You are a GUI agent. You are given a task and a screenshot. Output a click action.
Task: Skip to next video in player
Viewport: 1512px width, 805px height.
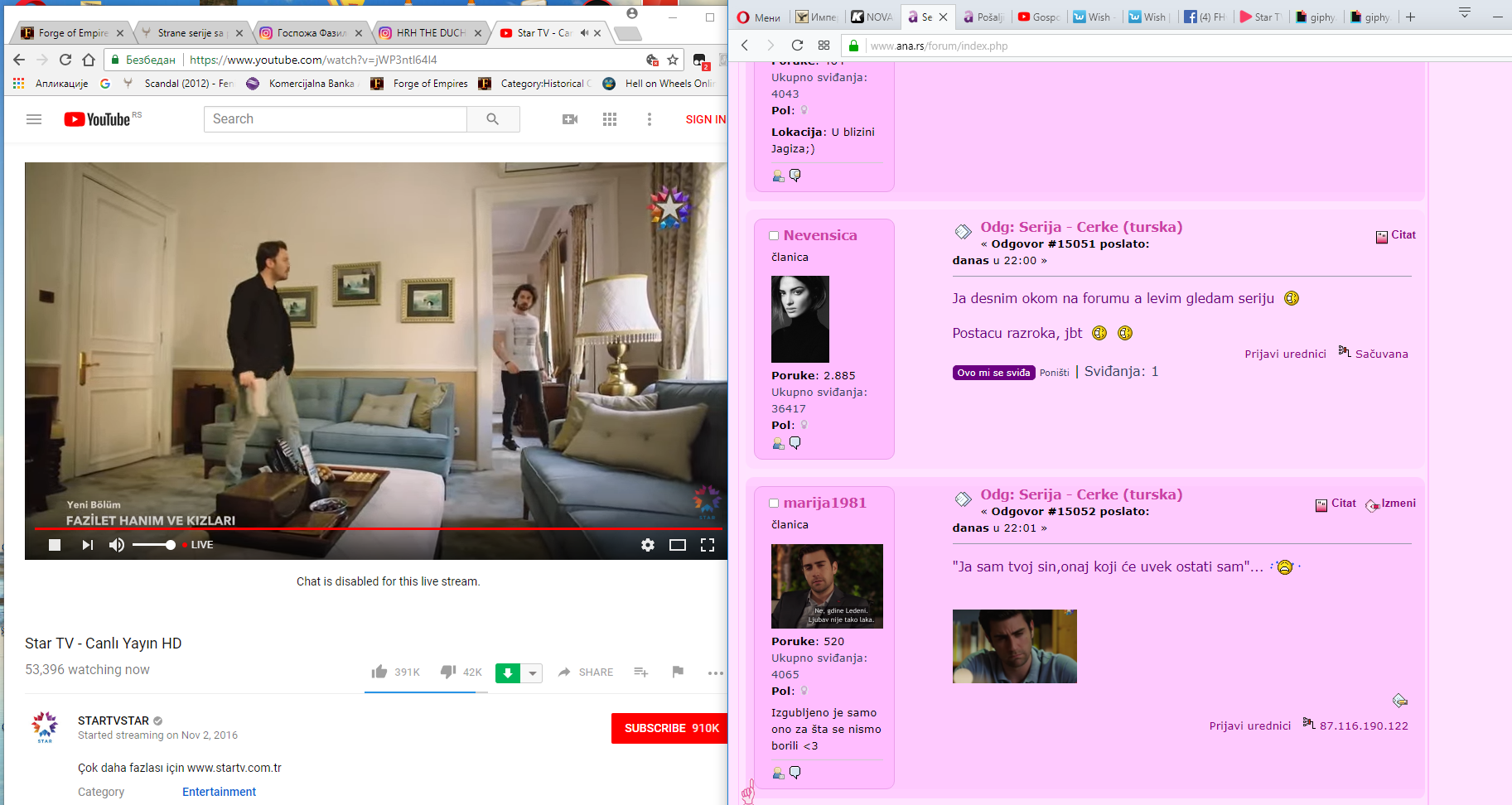87,545
